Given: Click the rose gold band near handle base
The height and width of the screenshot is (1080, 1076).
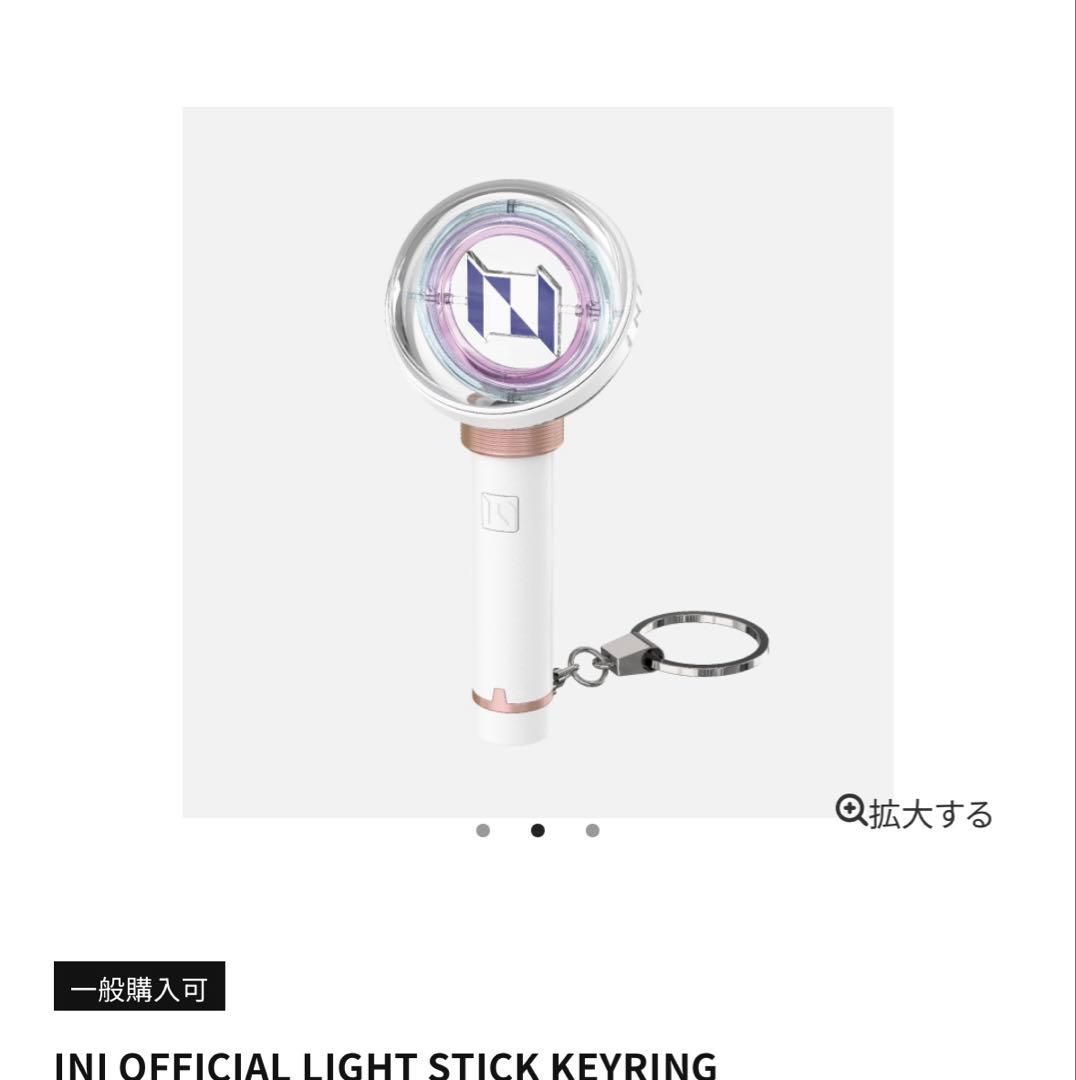Looking at the screenshot, I should pyautogui.click(x=512, y=700).
